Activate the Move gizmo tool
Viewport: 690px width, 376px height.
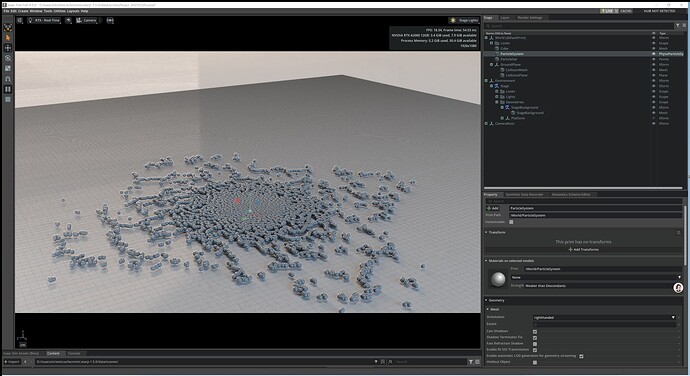7,48
